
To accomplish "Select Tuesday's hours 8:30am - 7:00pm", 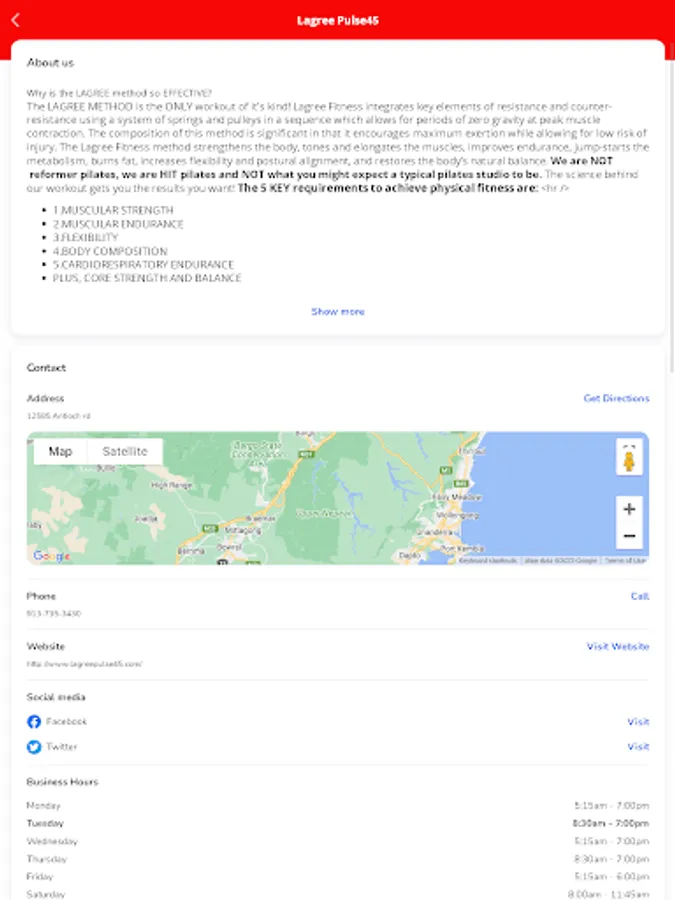I will (x=611, y=824).
